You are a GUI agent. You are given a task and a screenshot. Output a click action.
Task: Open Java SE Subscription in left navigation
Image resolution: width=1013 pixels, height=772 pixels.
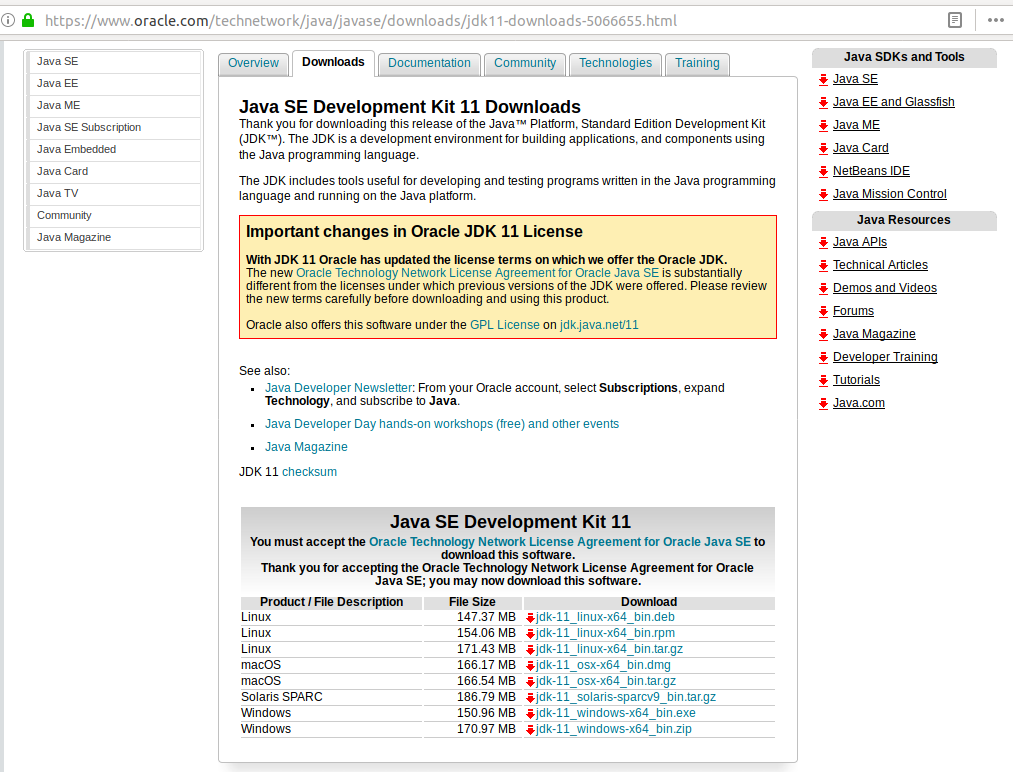coord(114,127)
